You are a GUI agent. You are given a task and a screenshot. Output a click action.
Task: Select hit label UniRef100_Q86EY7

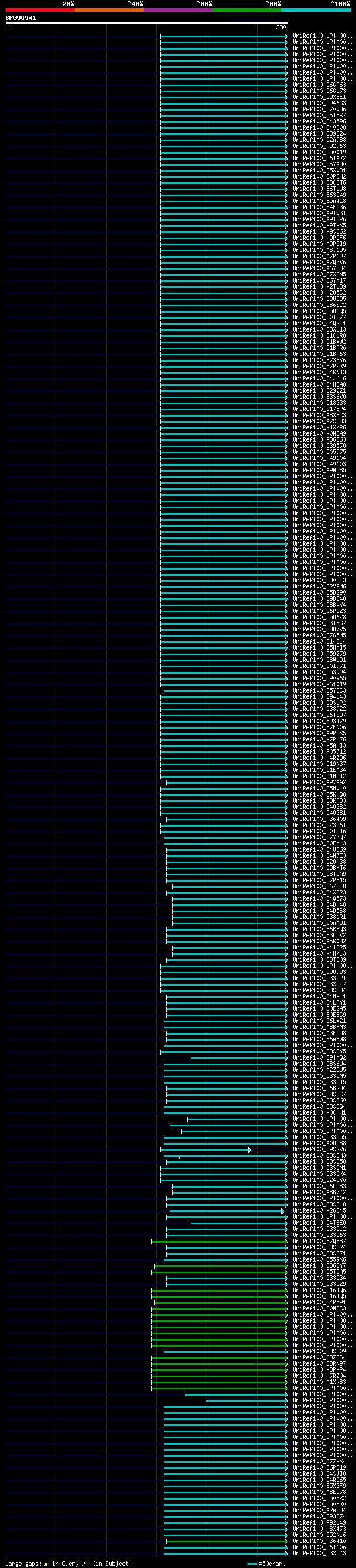pos(319,1265)
